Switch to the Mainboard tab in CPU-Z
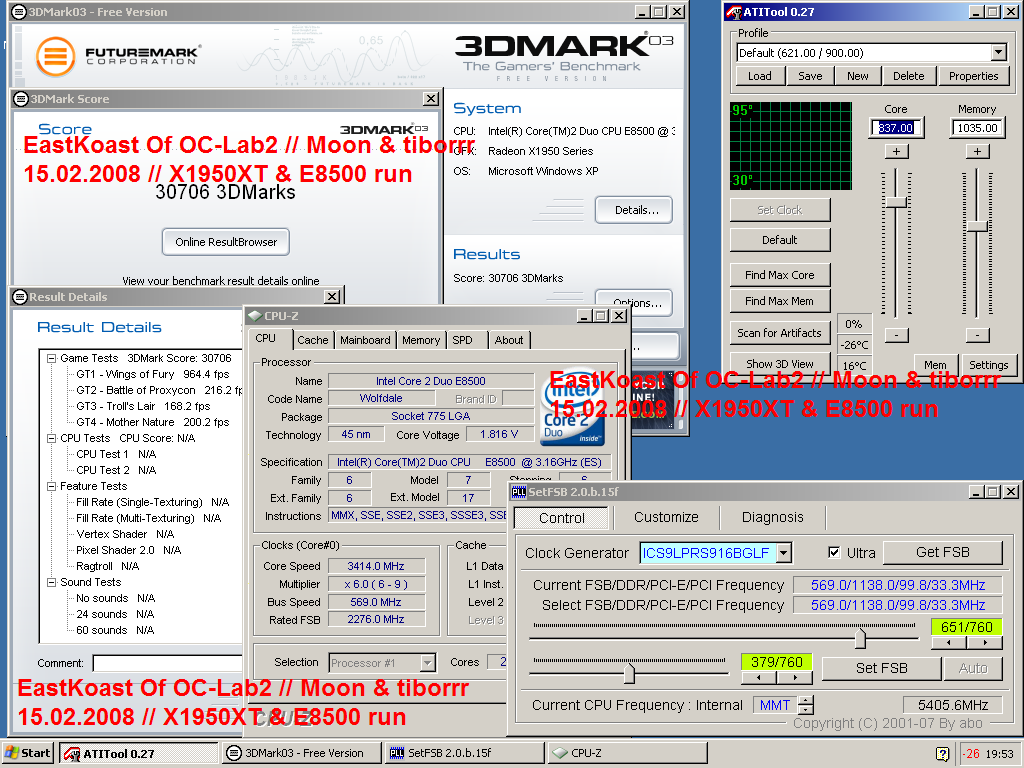This screenshot has width=1024, height=768. (365, 340)
